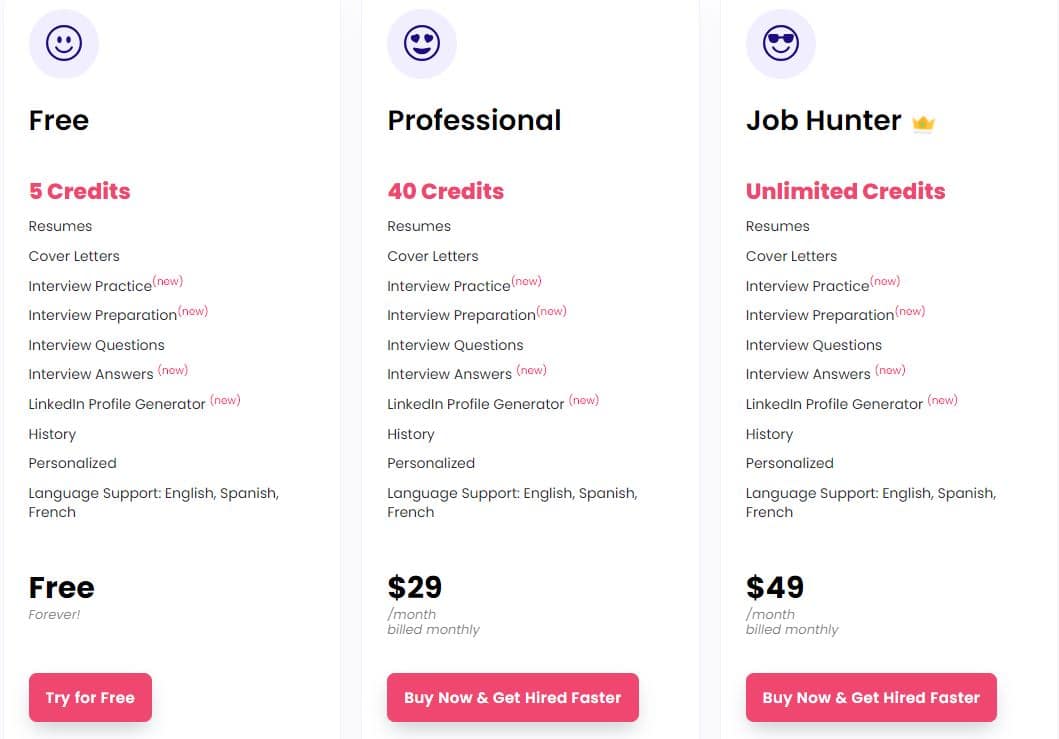Select the Resumes feature in the Free column
This screenshot has width=1059, height=739.
(60, 226)
